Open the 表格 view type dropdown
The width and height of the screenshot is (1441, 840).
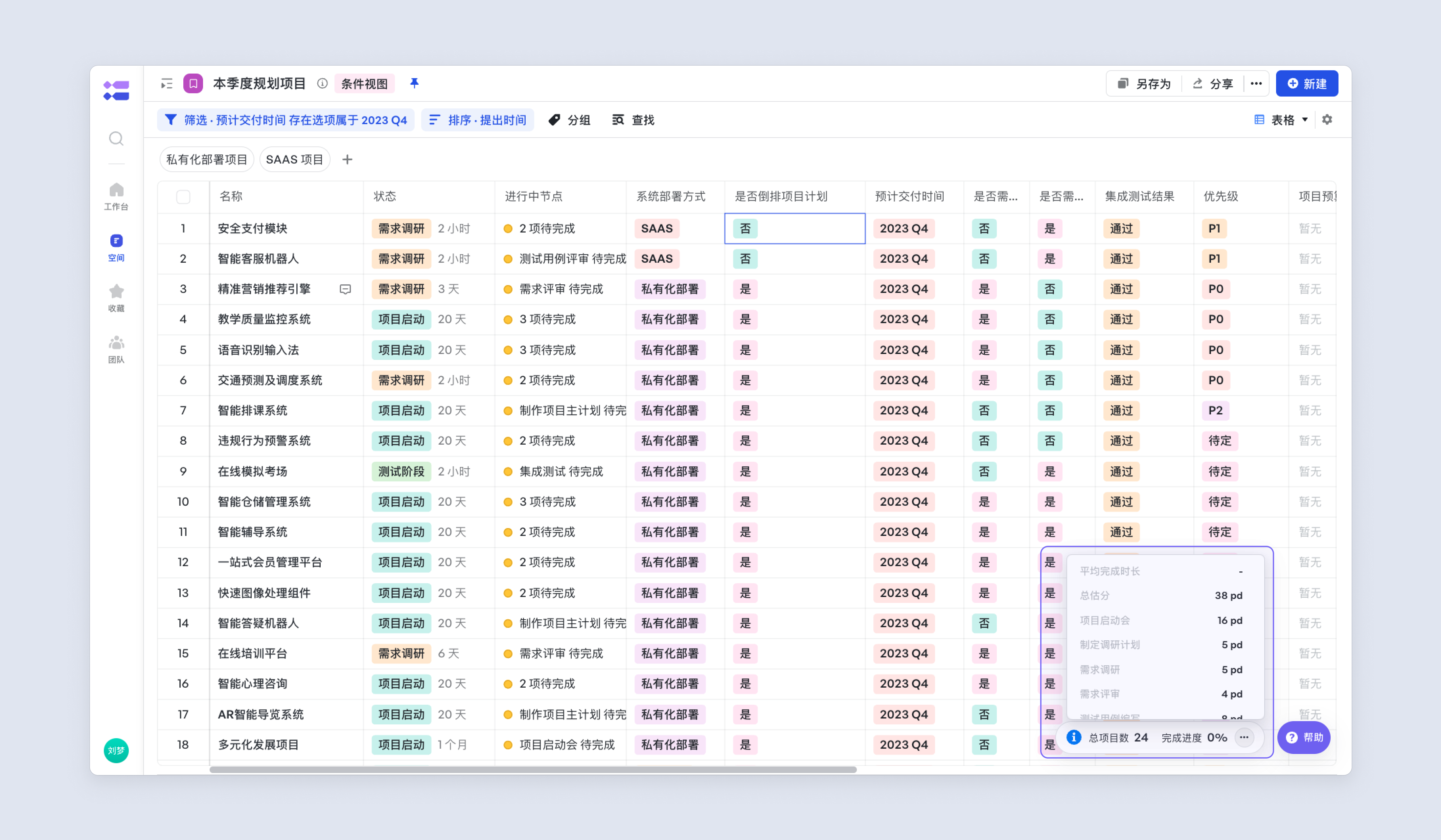[x=1281, y=120]
